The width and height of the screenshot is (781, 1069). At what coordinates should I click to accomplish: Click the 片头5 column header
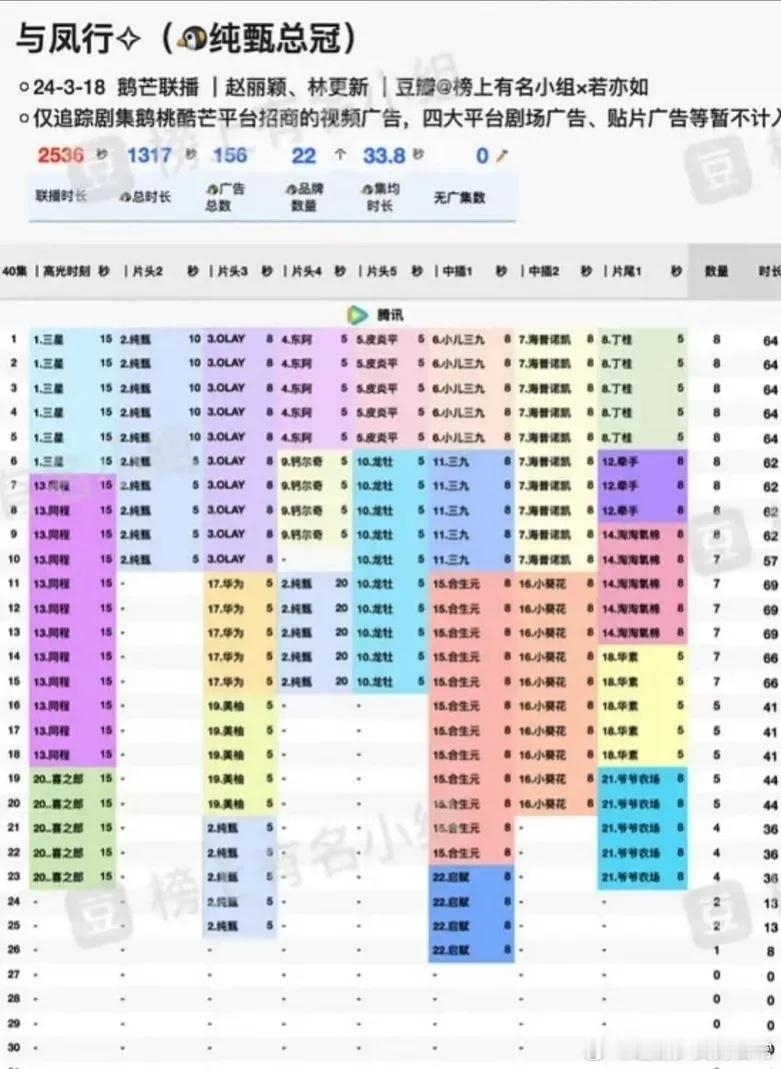click(x=381, y=271)
